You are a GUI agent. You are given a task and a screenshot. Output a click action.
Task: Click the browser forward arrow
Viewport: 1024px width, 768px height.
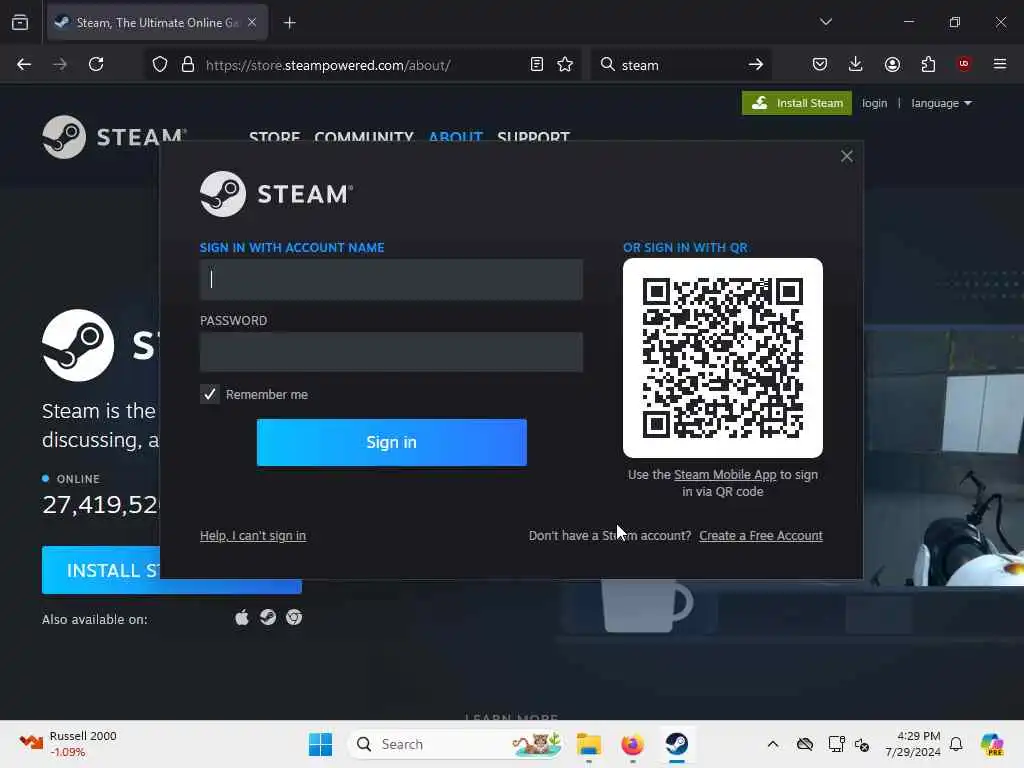click(59, 64)
